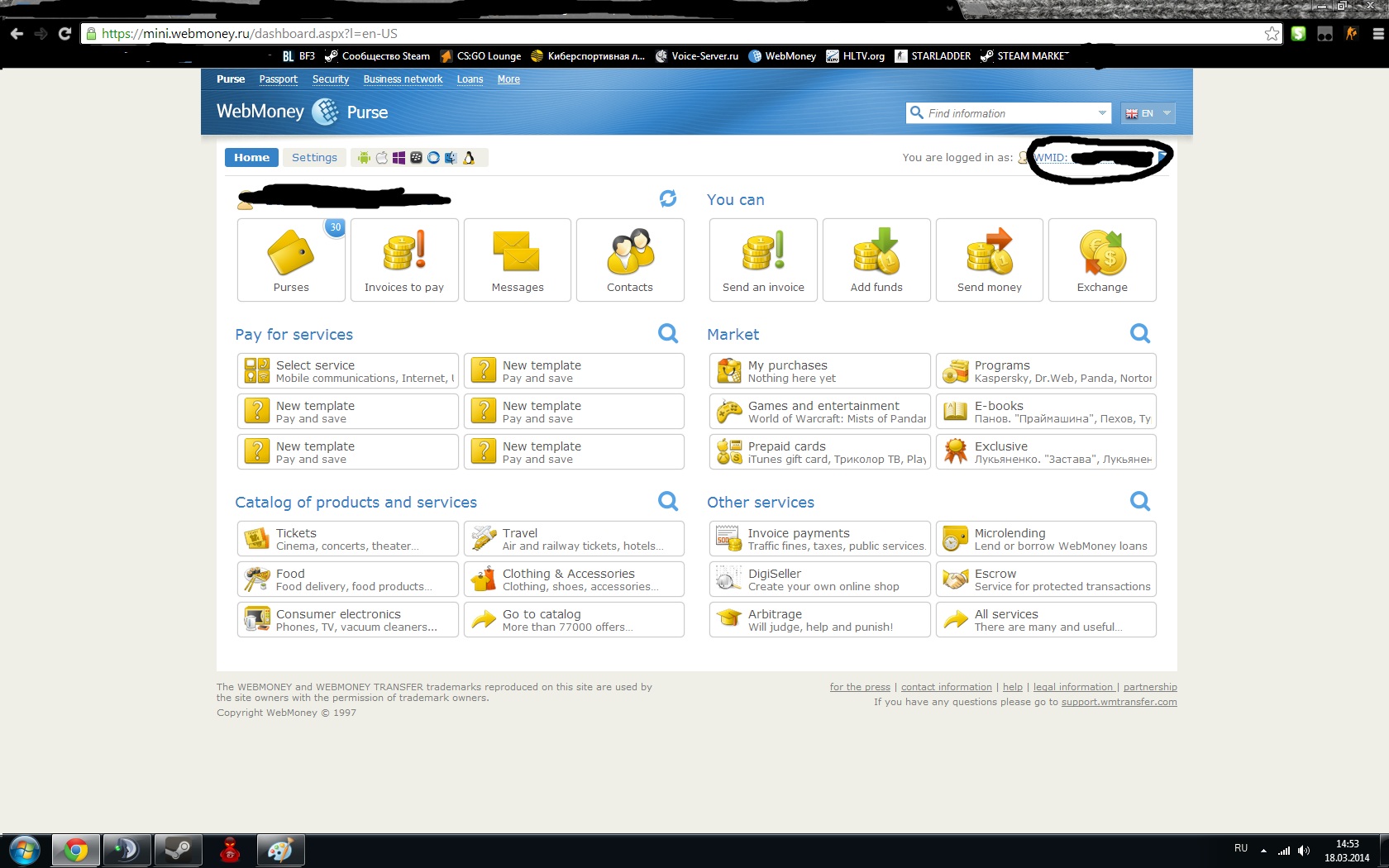Open the Windows Phone app icon
Image resolution: width=1389 pixels, height=868 pixels.
click(x=399, y=158)
